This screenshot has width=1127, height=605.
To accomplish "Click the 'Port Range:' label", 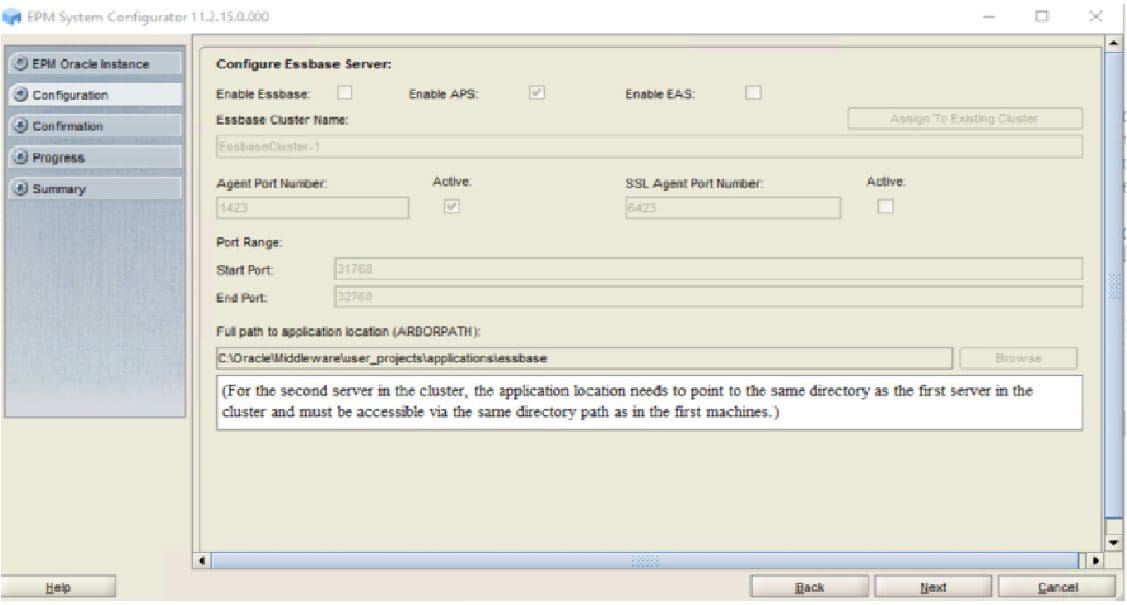I will (249, 242).
